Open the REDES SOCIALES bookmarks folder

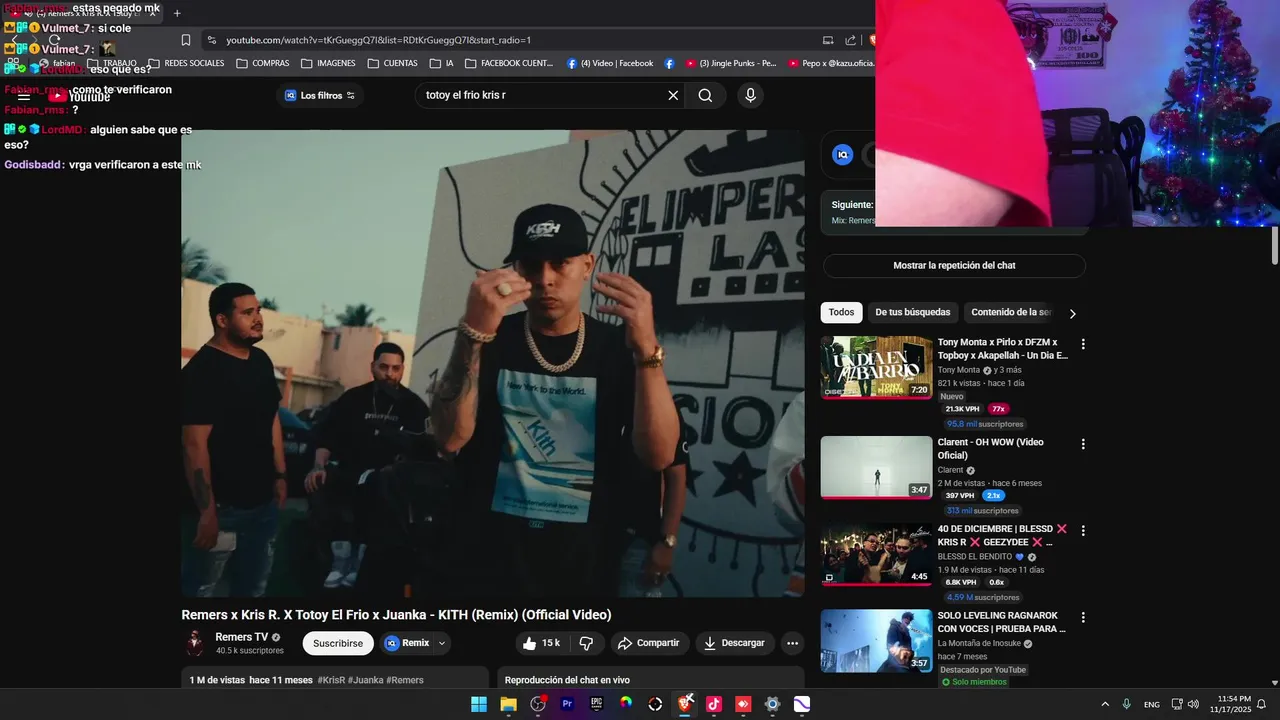(186, 63)
